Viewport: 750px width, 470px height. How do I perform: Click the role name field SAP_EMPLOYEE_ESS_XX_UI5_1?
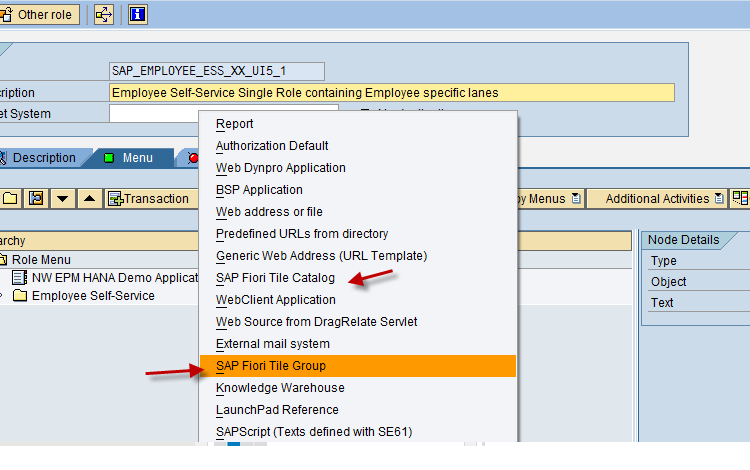(x=217, y=71)
